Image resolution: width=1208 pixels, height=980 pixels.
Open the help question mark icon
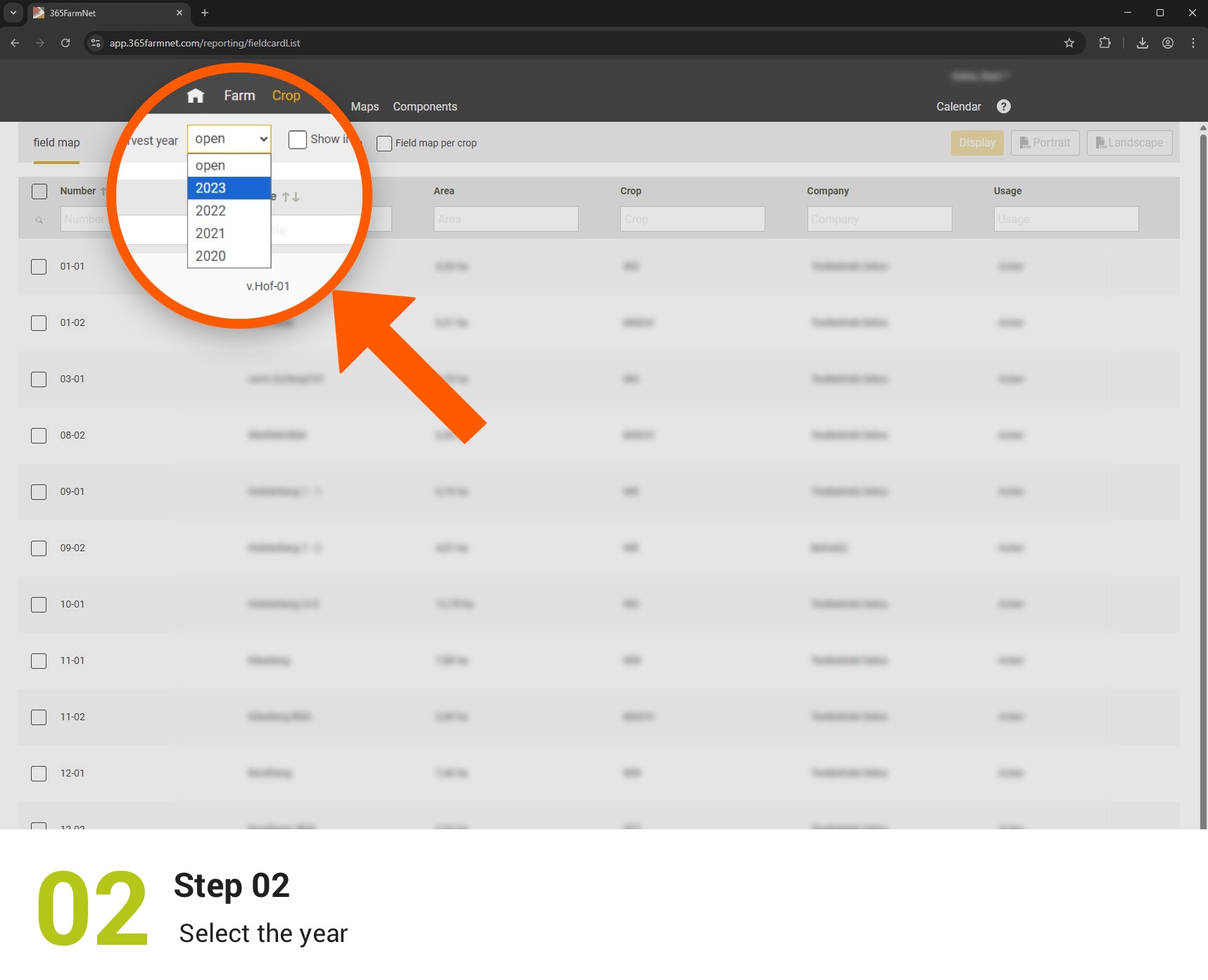1004,106
